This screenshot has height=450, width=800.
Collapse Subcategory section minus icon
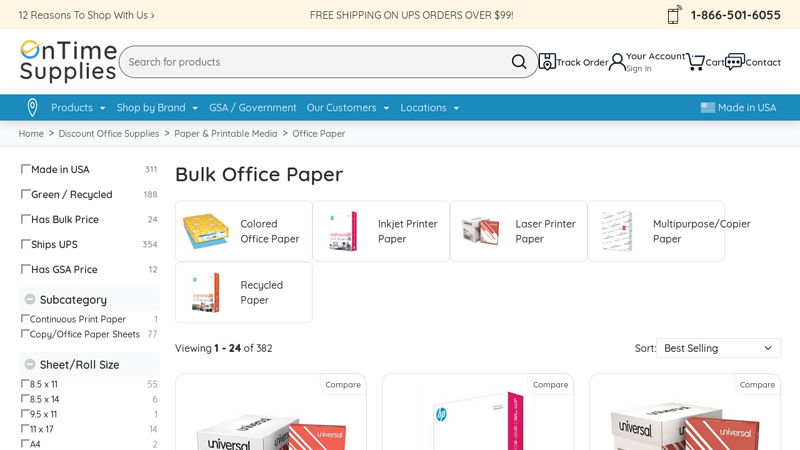coord(30,299)
